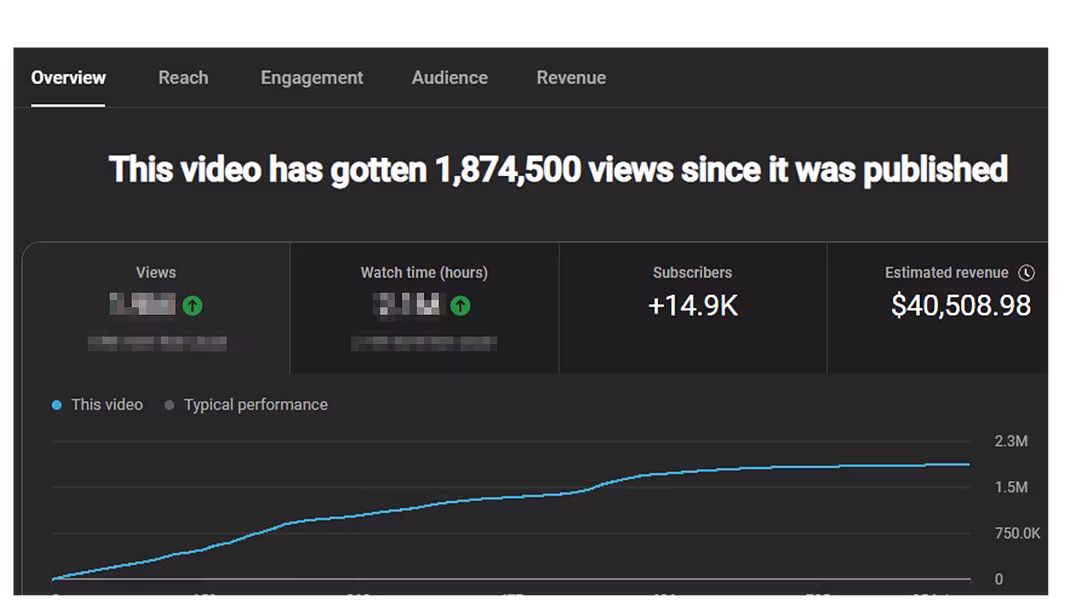Click the 2.3M y-axis label

click(x=1011, y=442)
